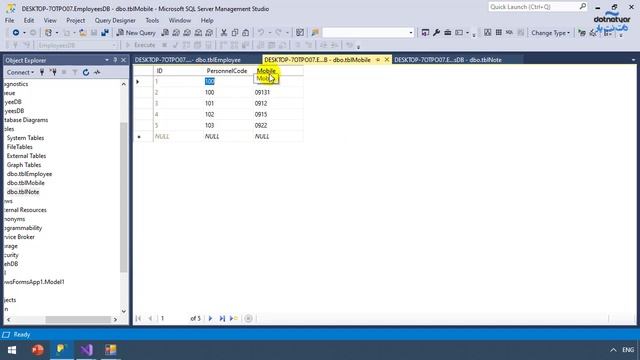Open the solution configurations combo box

tap(368, 33)
